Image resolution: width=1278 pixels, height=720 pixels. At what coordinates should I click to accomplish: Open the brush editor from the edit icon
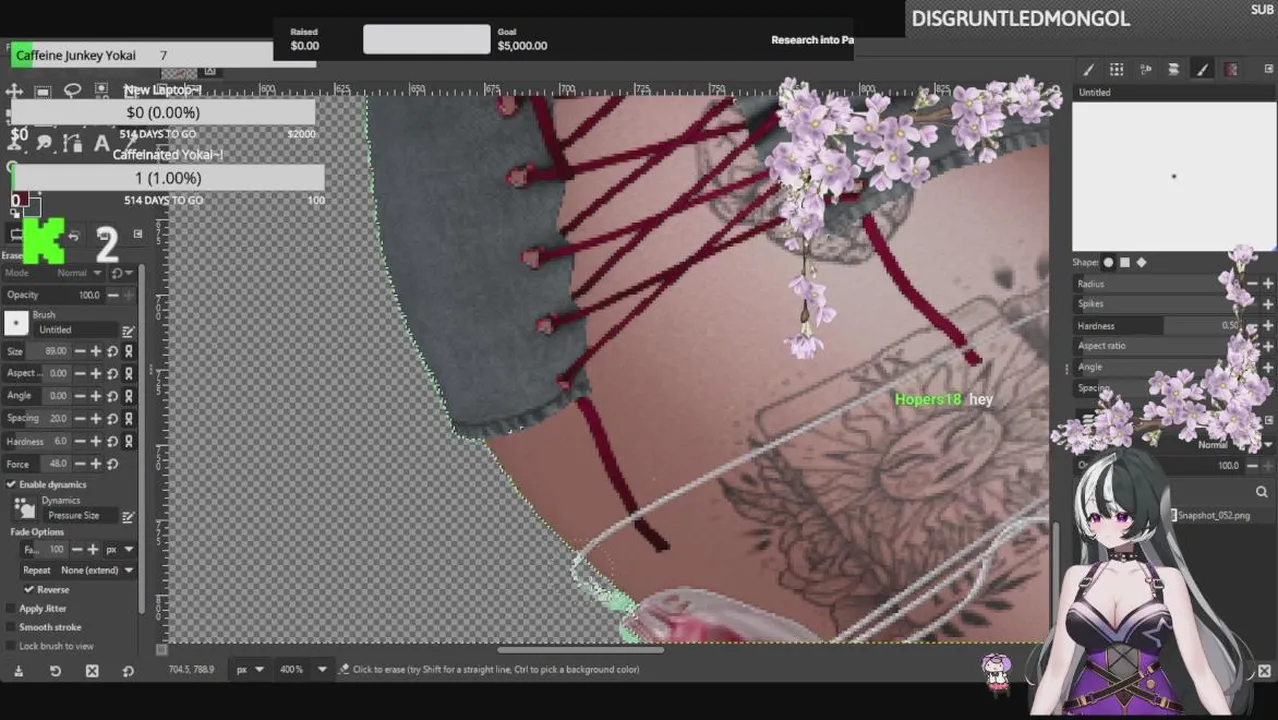[x=128, y=330]
